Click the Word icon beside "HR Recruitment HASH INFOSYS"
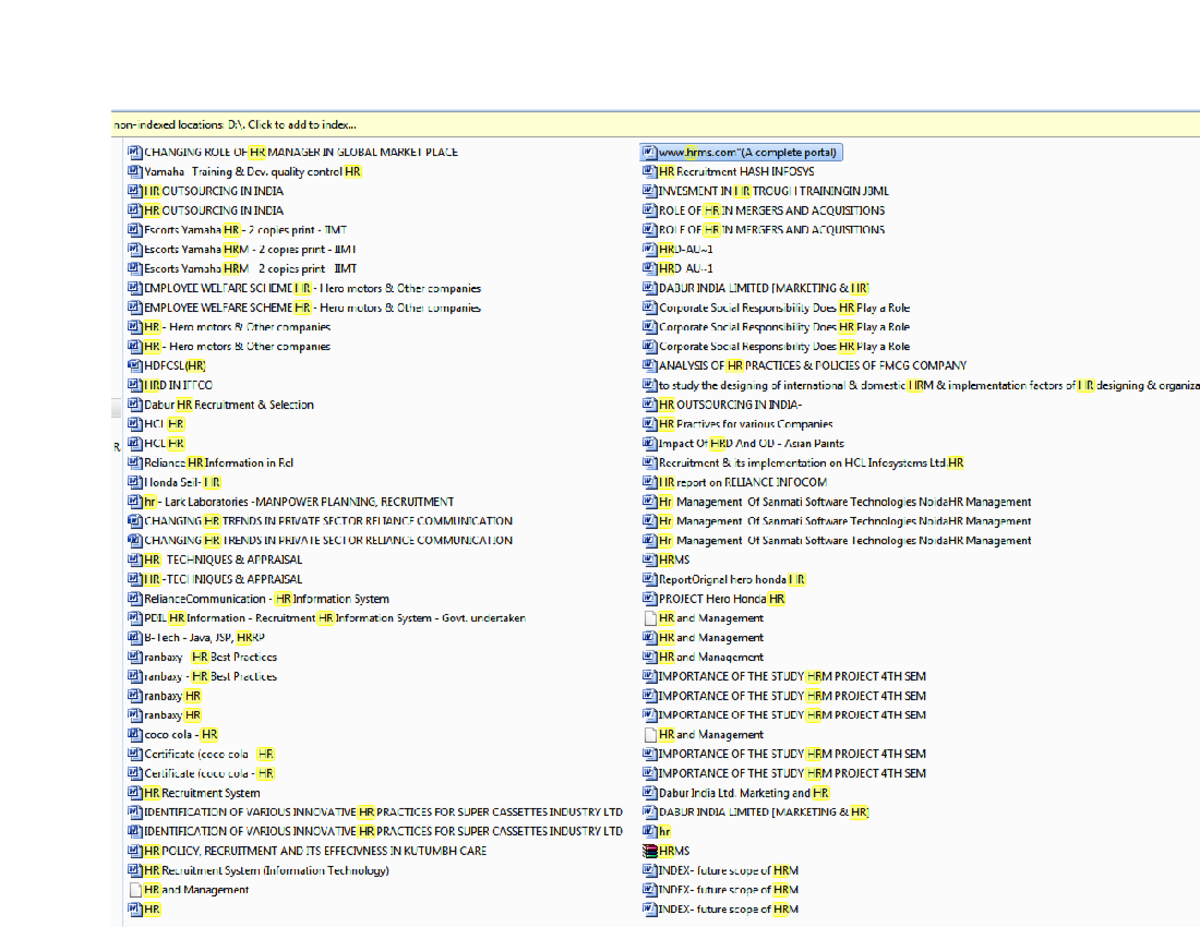 tap(650, 171)
